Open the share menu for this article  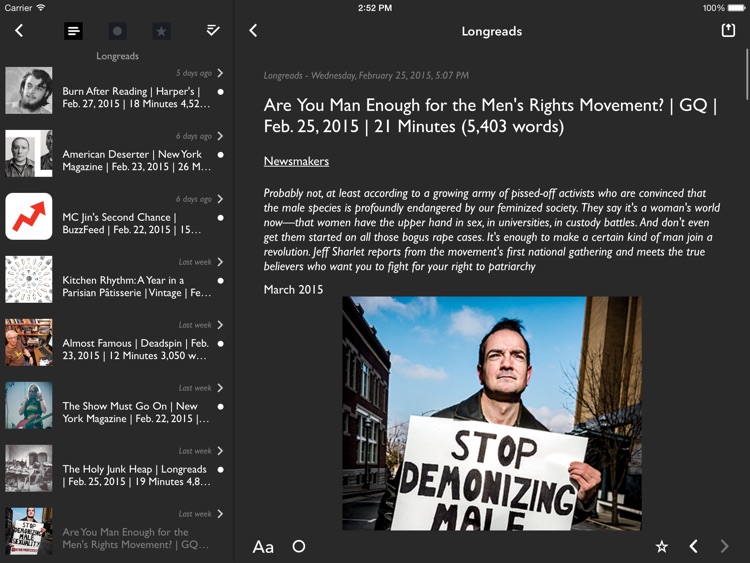[728, 31]
